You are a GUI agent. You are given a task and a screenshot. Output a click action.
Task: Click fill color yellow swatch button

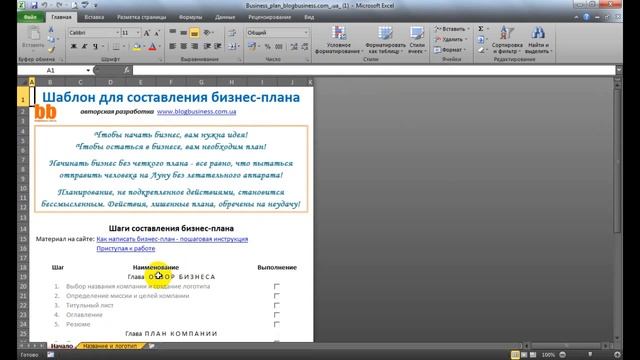[x=136, y=47]
